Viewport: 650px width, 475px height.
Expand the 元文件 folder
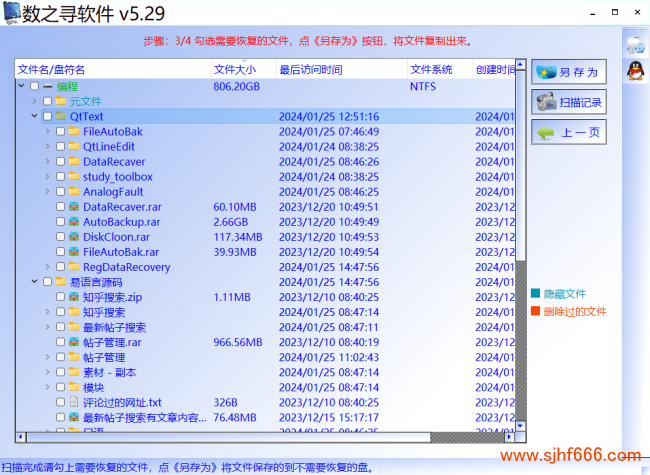(x=34, y=101)
